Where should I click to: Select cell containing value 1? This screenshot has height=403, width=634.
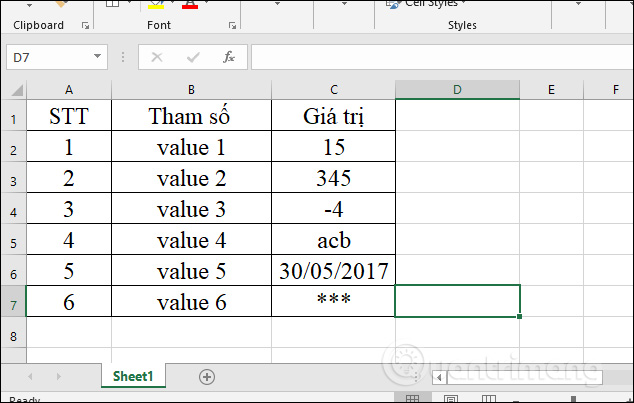coord(191,147)
